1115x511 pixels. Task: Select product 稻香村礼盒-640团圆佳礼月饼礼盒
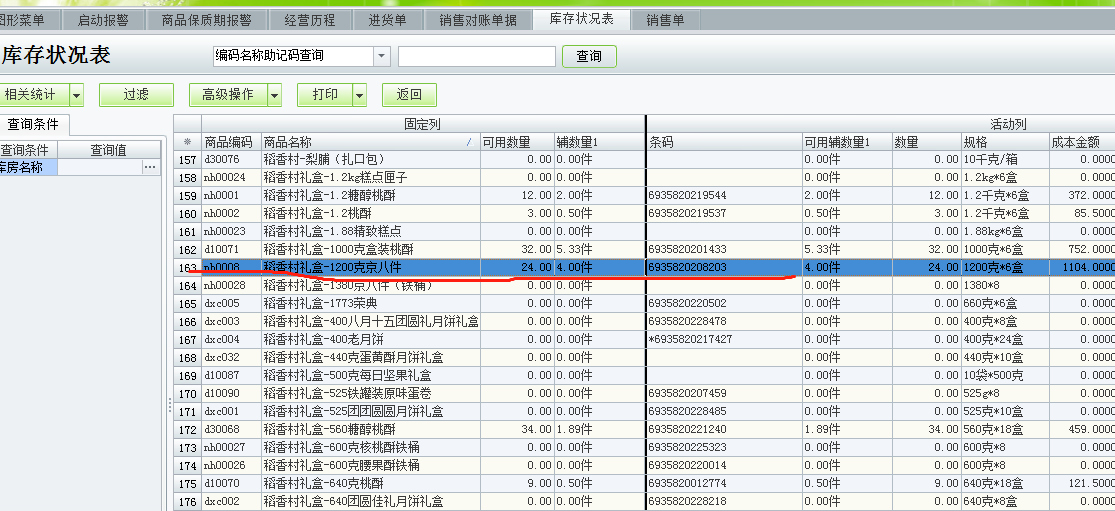point(353,501)
